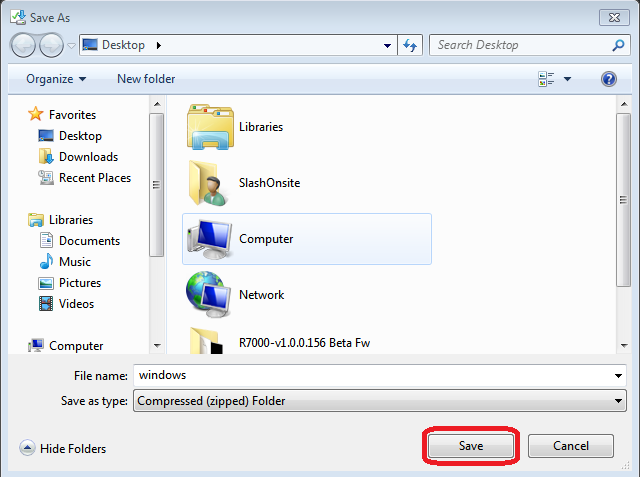The height and width of the screenshot is (477, 640).
Task: Click file list scrollbar up arrow
Action: [x=624, y=104]
